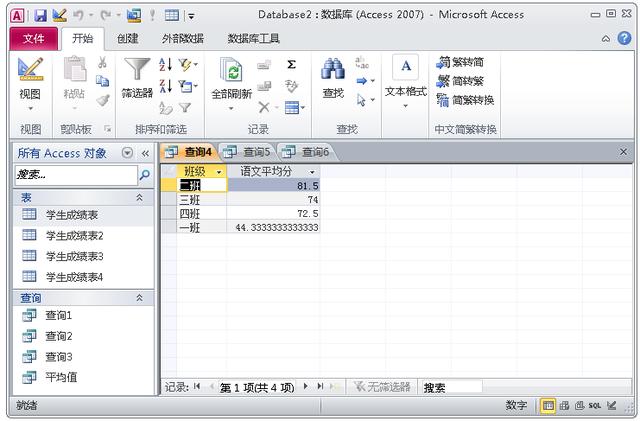Go to next record navigation arrow
The image size is (640, 421).
305,386
